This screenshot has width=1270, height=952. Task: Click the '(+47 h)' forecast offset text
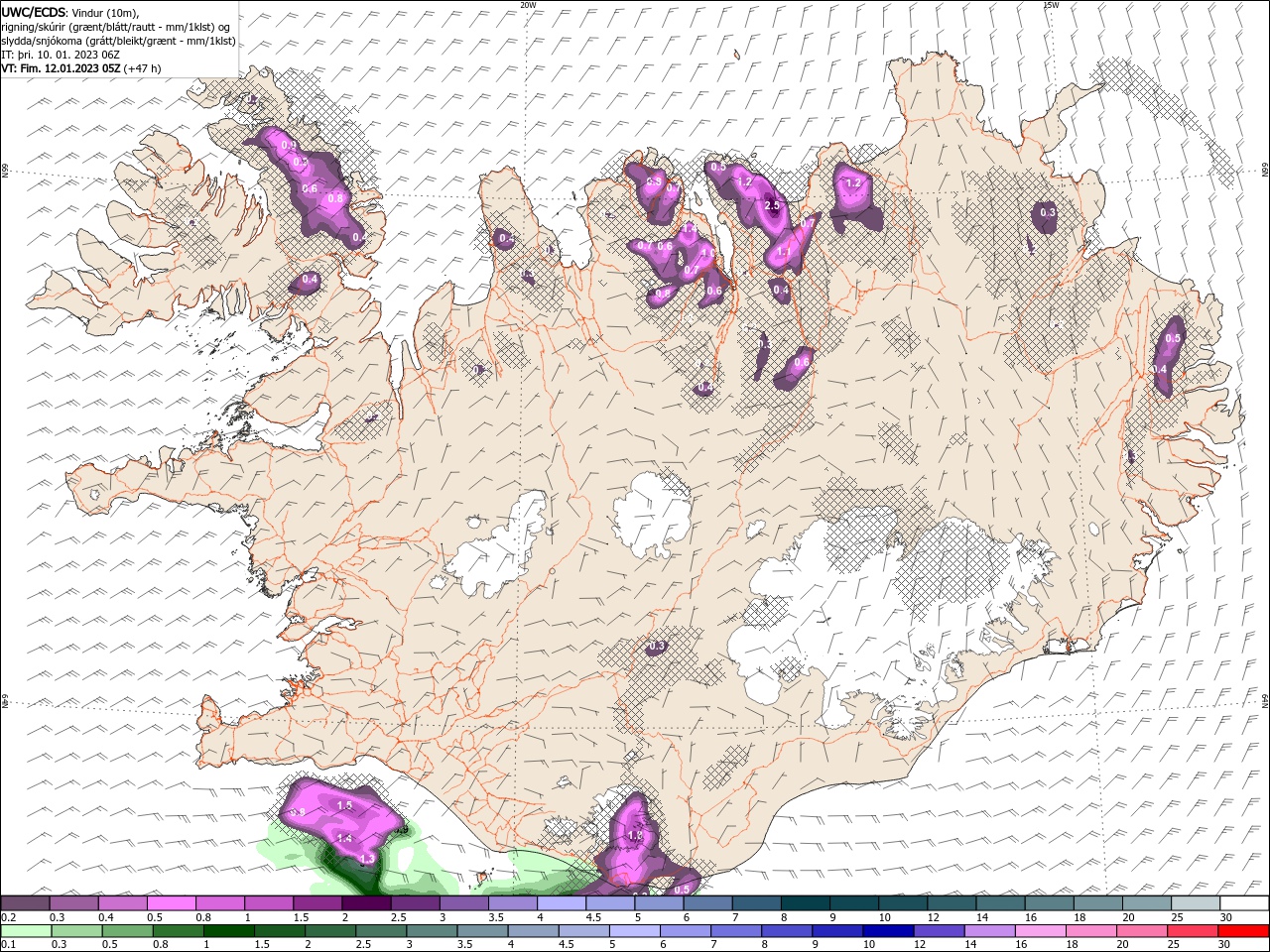pos(142,68)
